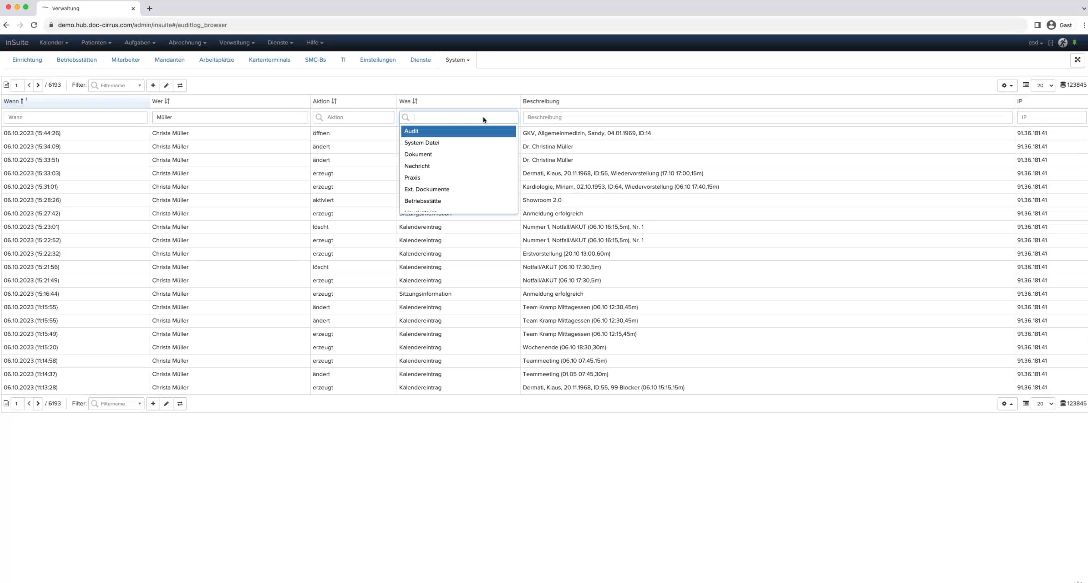Screen dimensions: 1088x583
Task: Open the Einstellungen tab
Action: 377,60
